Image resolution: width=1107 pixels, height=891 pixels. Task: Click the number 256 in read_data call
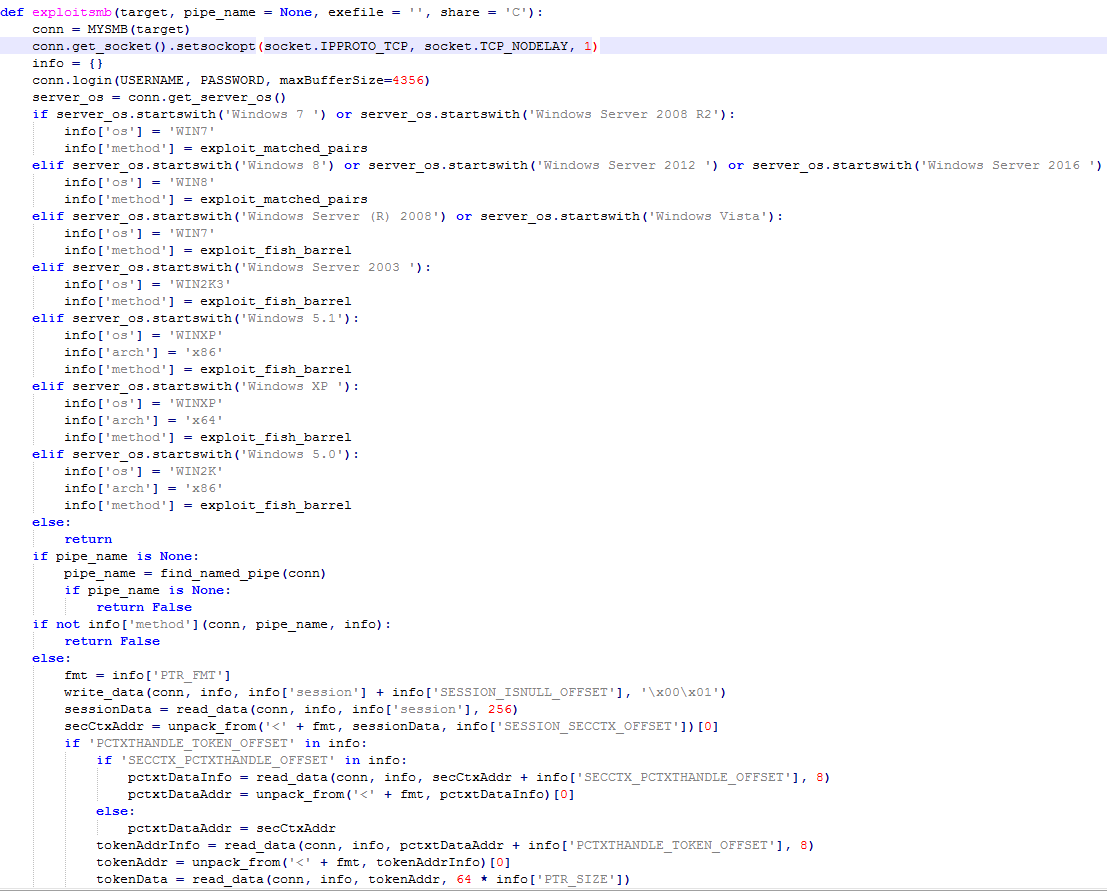click(500, 709)
